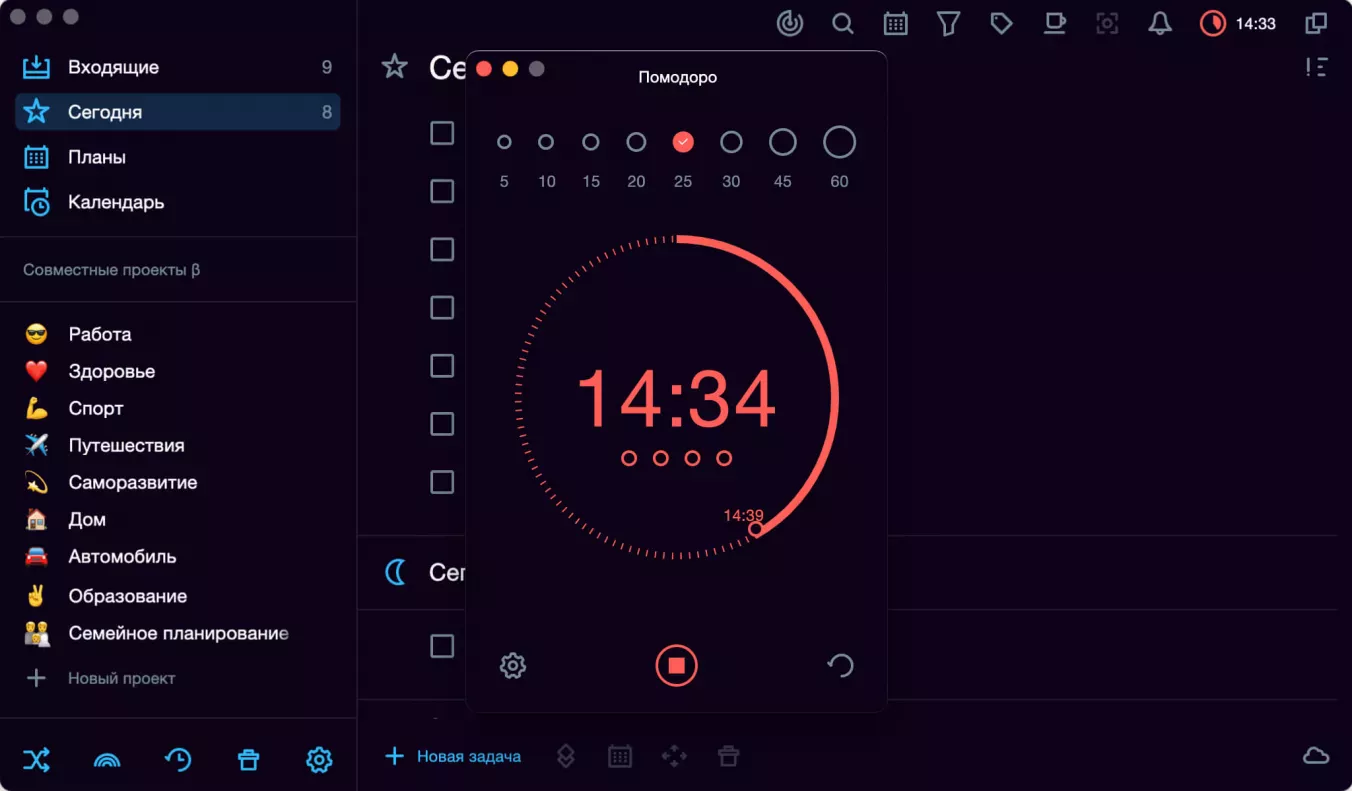Open the trash icon in sidebar bottom bar
This screenshot has height=791, width=1352.
point(248,760)
